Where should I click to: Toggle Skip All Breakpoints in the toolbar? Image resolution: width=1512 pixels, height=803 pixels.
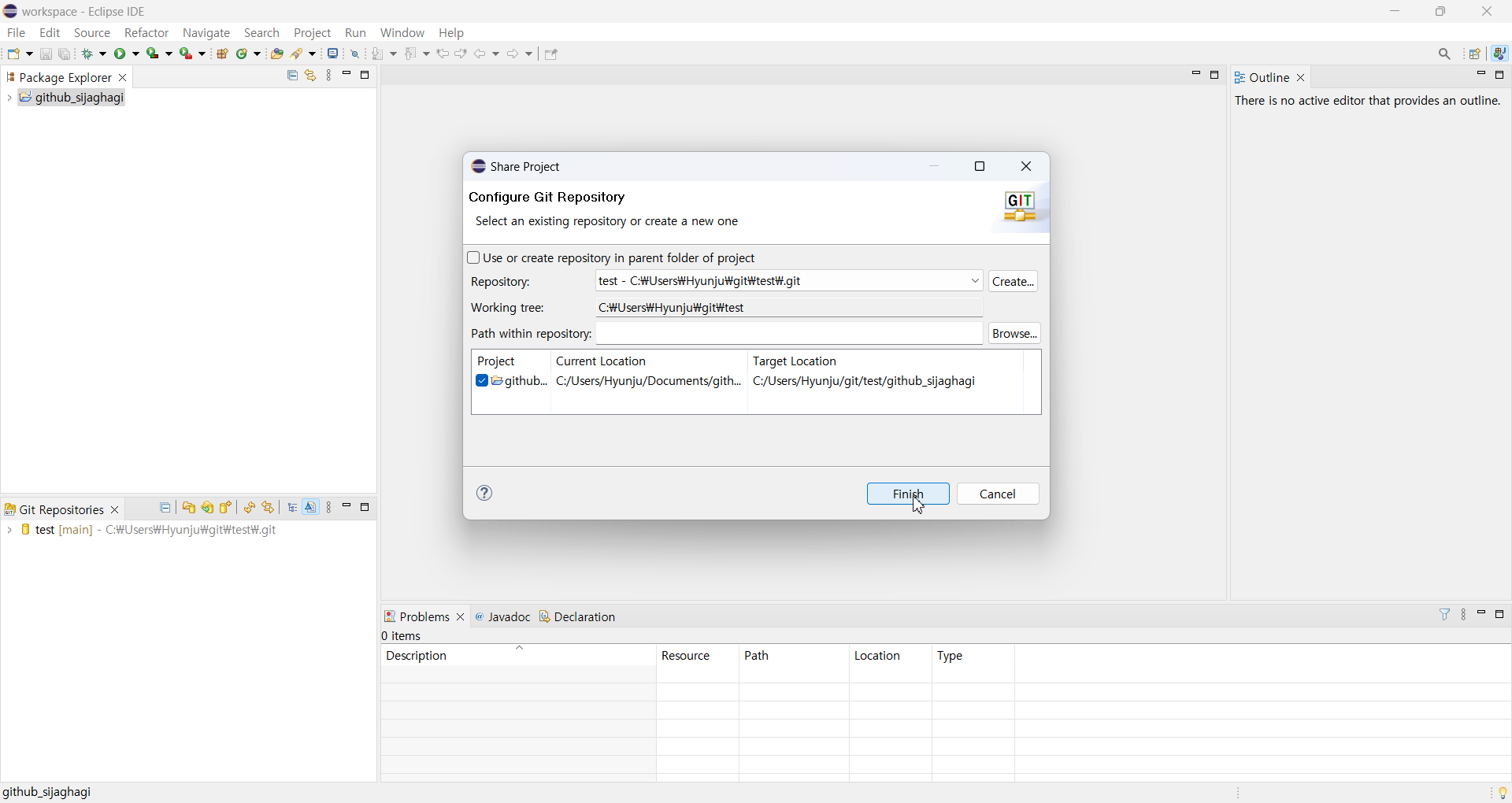click(x=356, y=54)
